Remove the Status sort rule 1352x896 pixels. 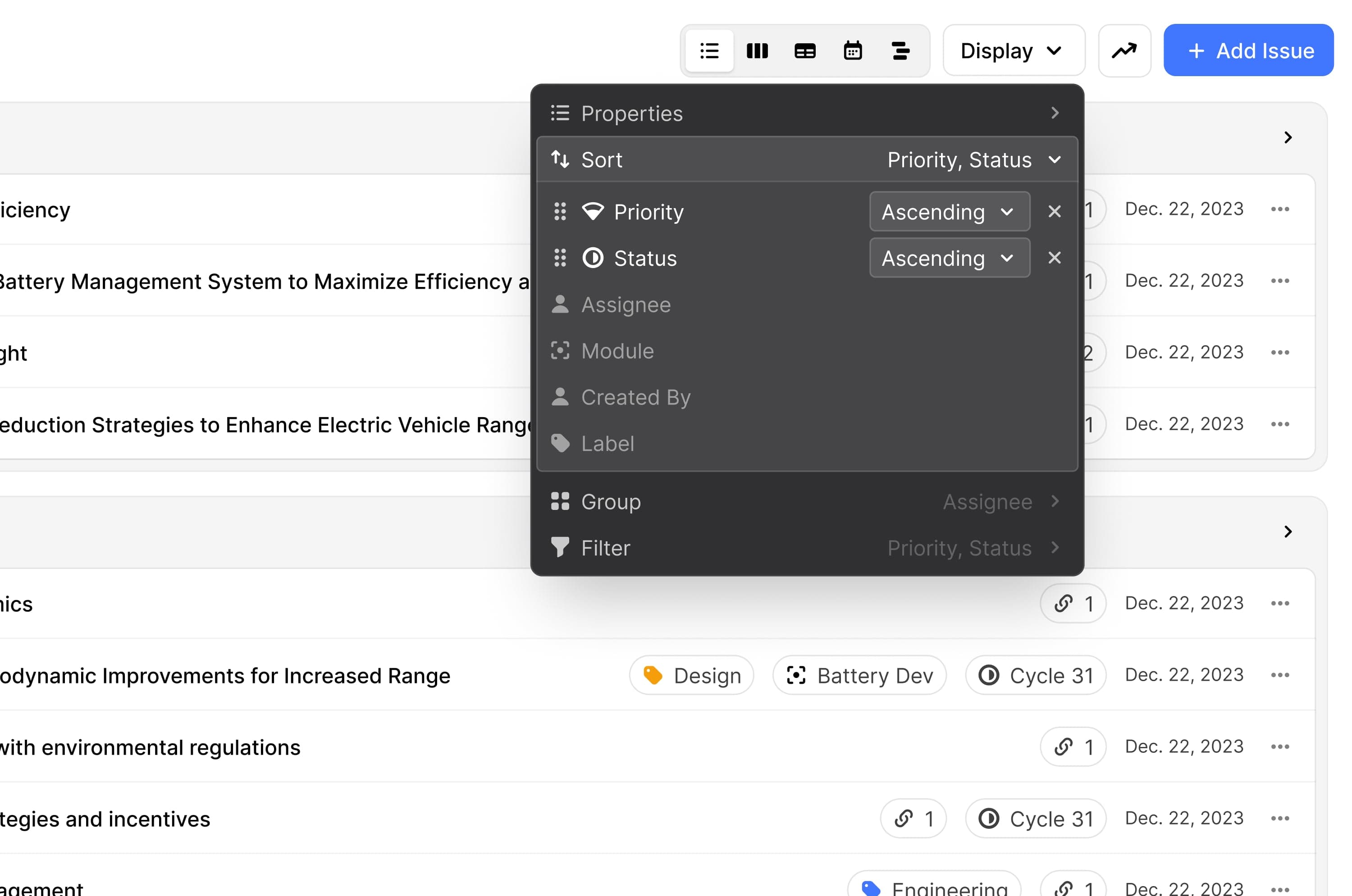1054,258
